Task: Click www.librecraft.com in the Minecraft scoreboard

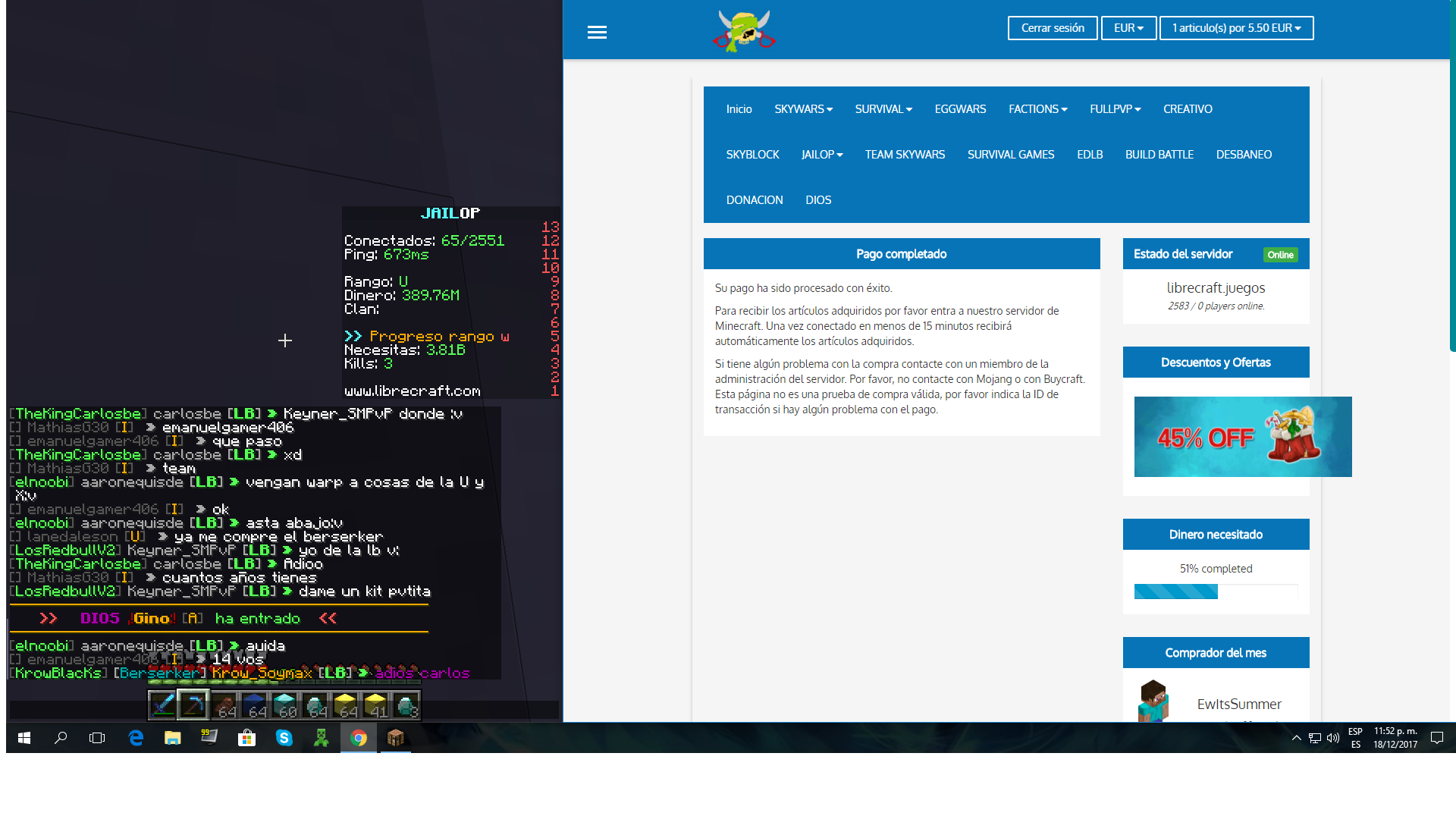Action: click(x=413, y=391)
